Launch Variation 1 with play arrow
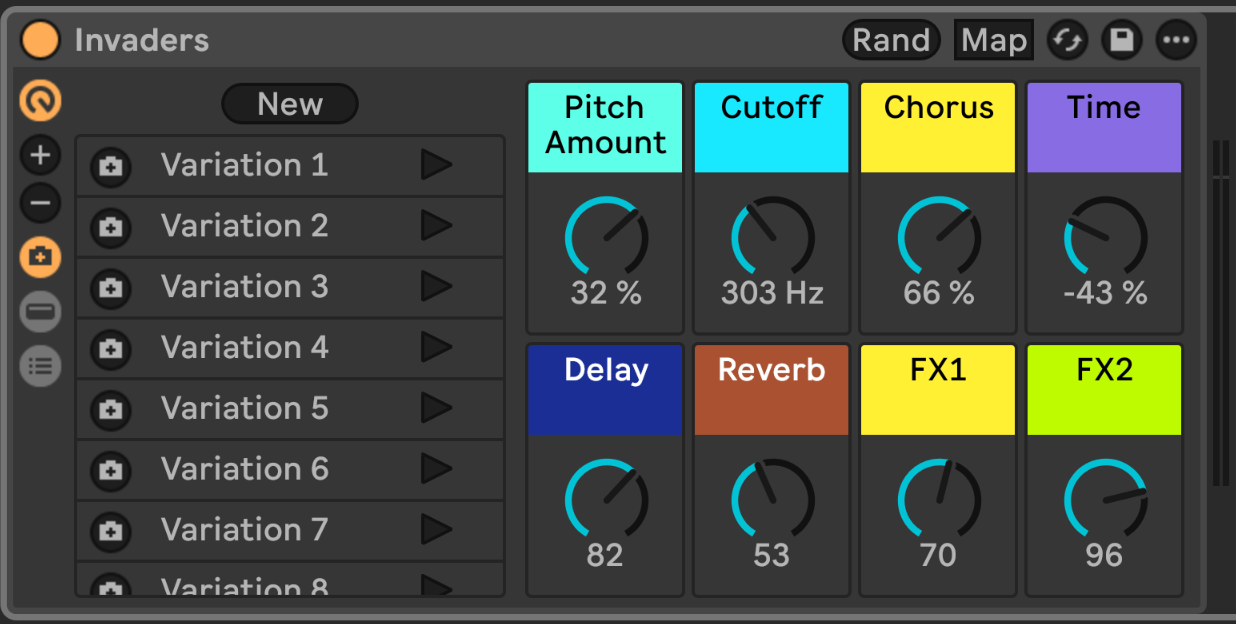Viewport: 1236px width, 624px height. [436, 165]
